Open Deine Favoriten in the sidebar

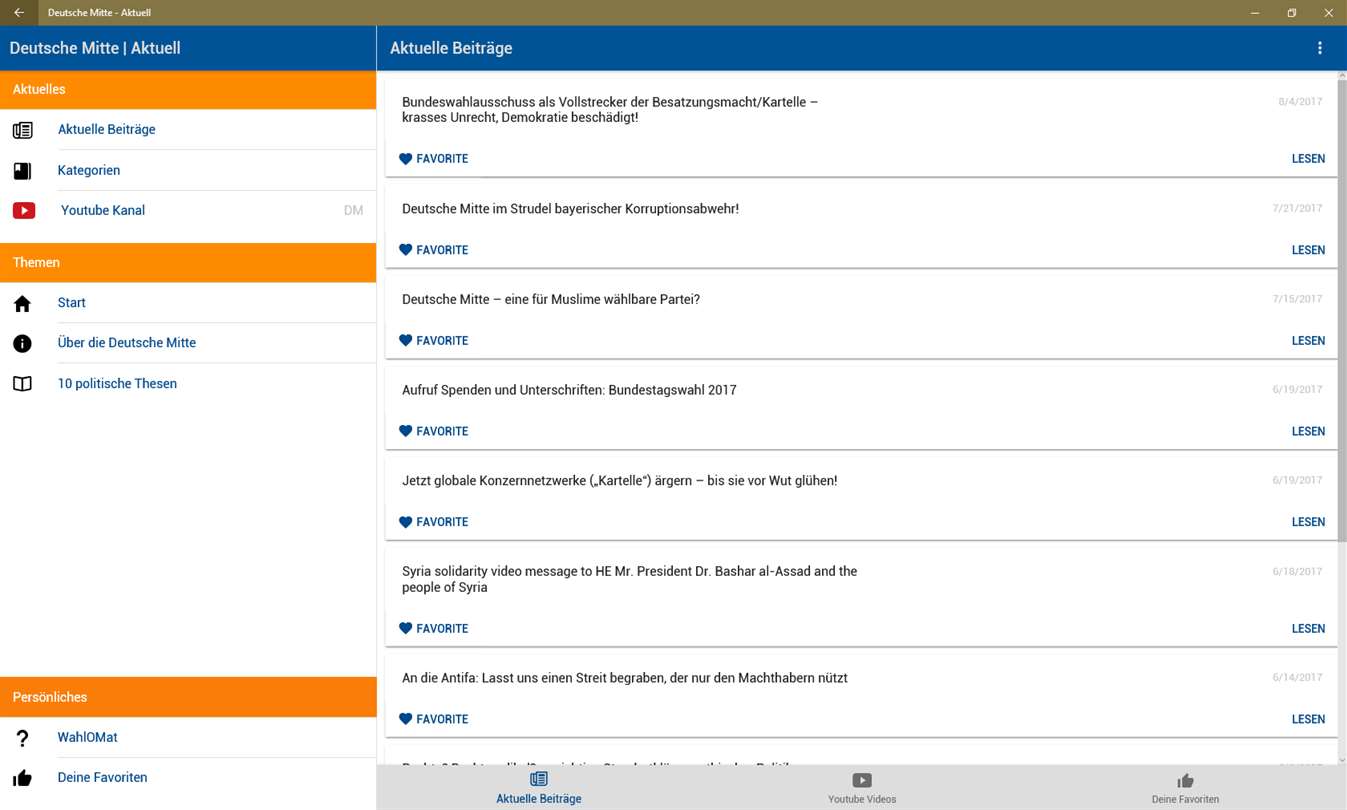tap(188, 778)
